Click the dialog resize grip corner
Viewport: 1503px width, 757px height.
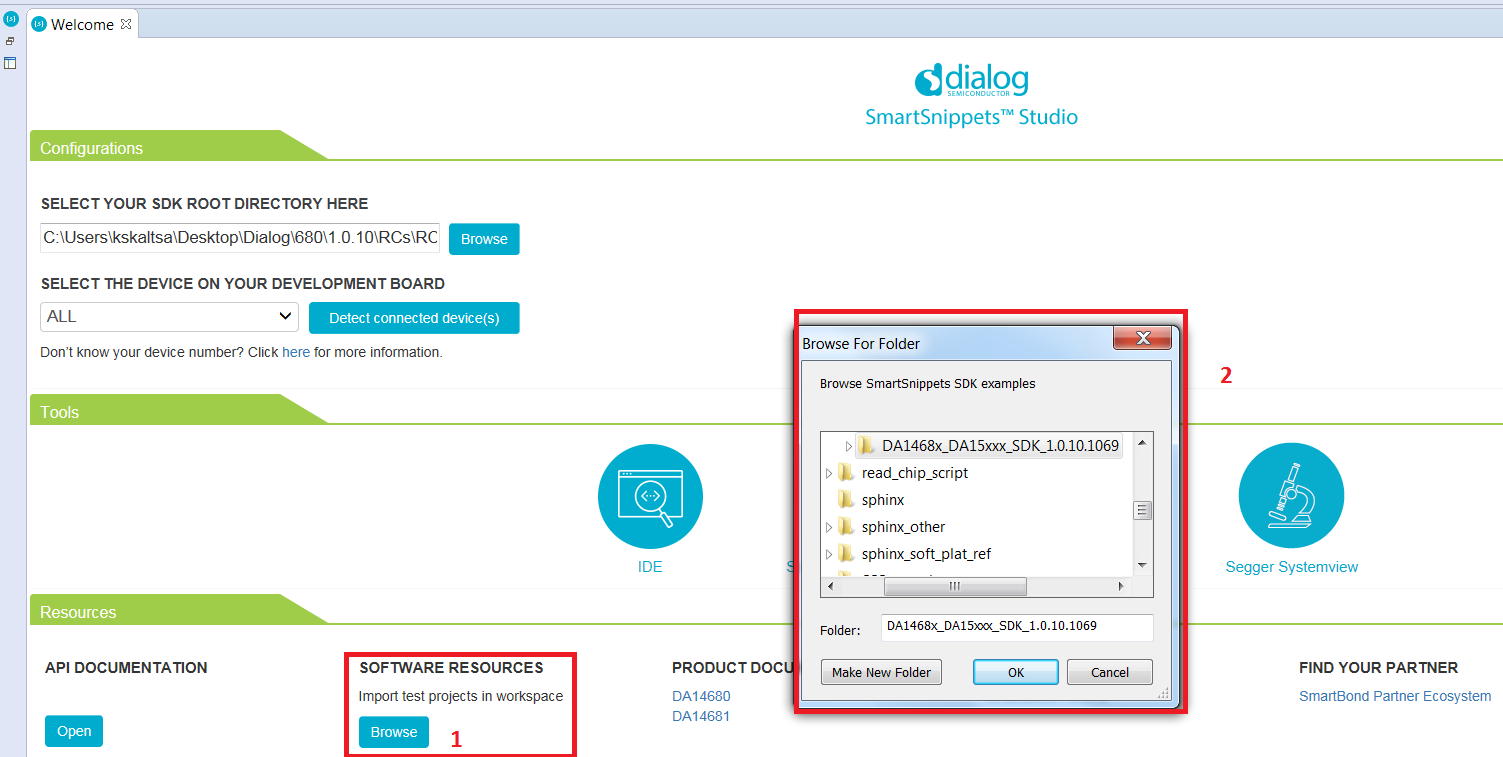[x=1163, y=692]
